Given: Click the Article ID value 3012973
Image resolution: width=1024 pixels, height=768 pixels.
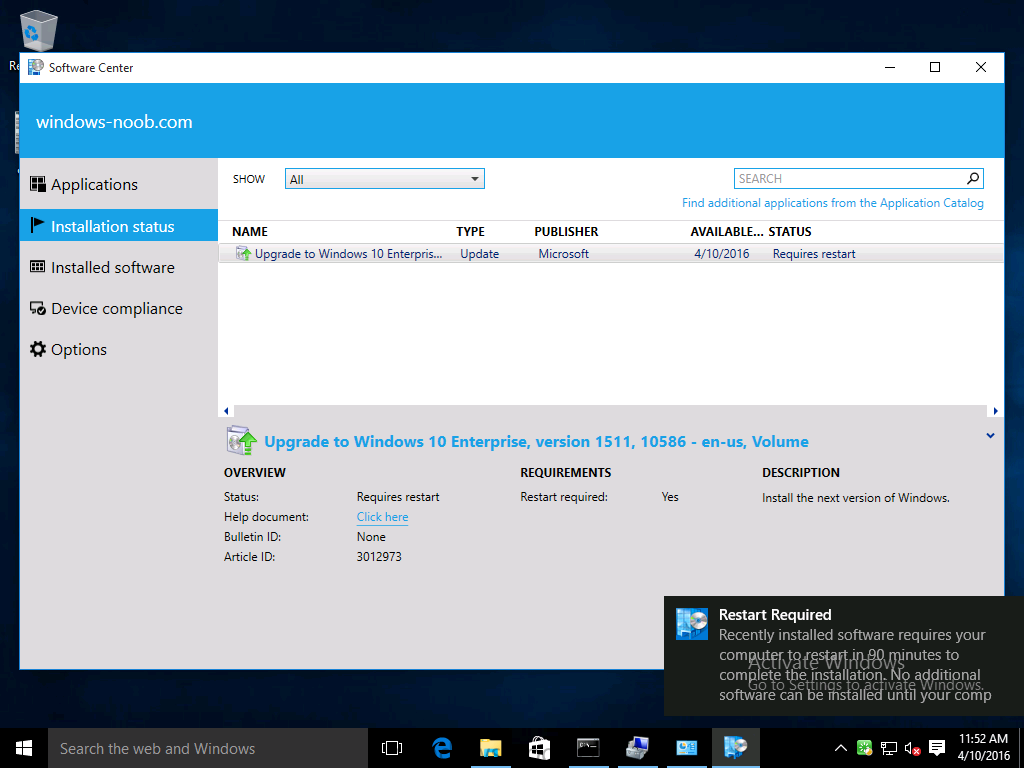Looking at the screenshot, I should coord(379,557).
